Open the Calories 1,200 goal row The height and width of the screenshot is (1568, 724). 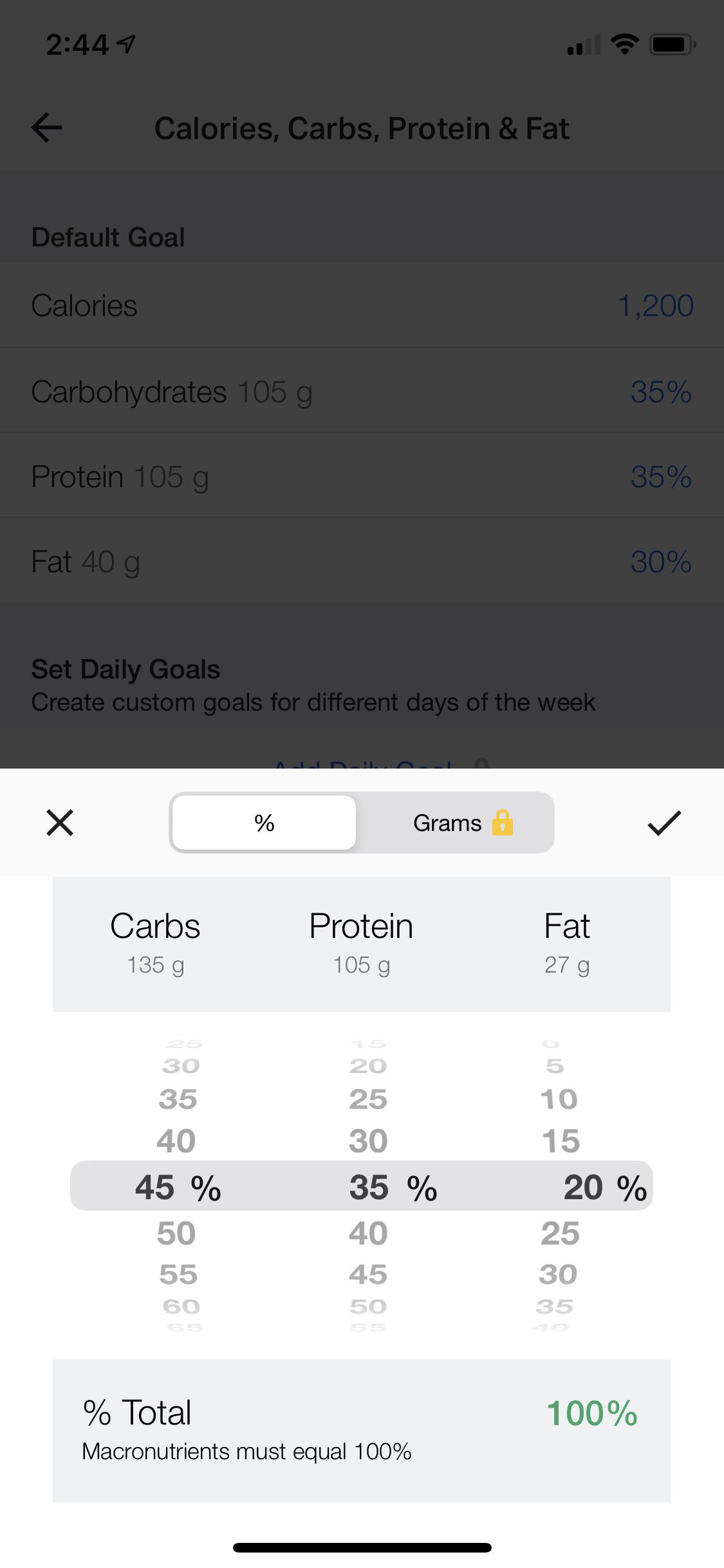point(362,305)
